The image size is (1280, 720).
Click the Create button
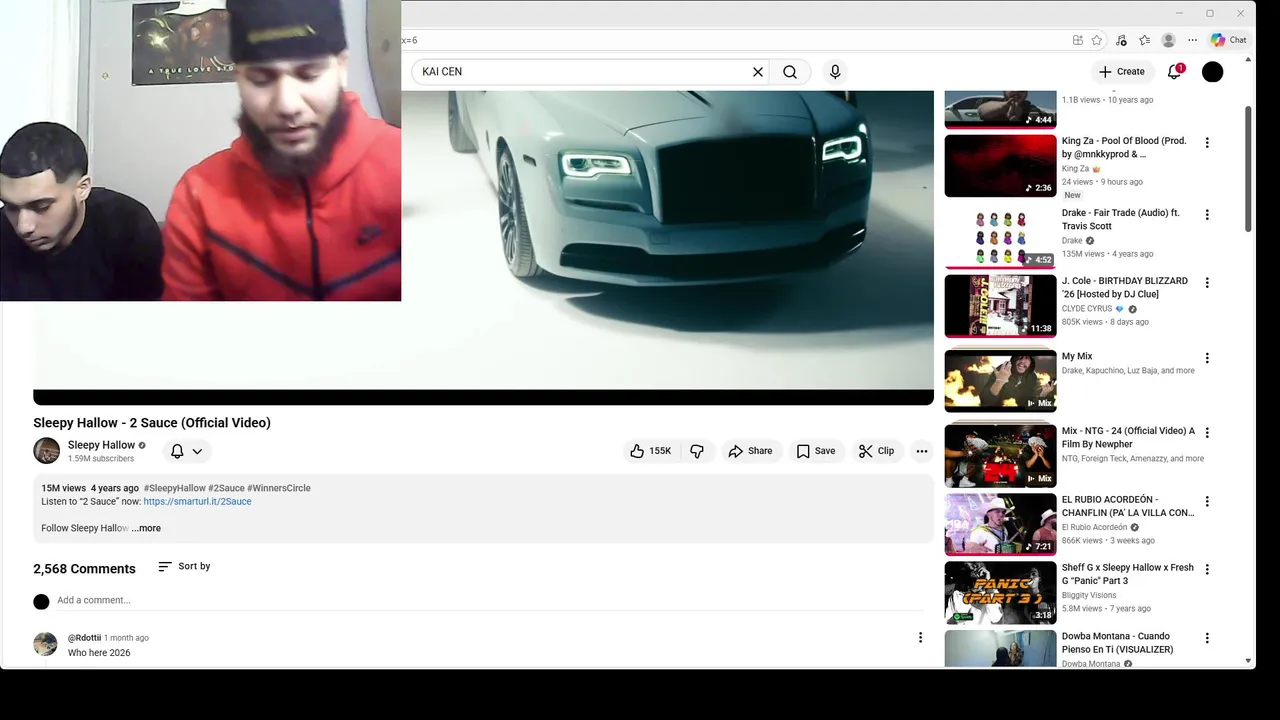coord(1121,72)
